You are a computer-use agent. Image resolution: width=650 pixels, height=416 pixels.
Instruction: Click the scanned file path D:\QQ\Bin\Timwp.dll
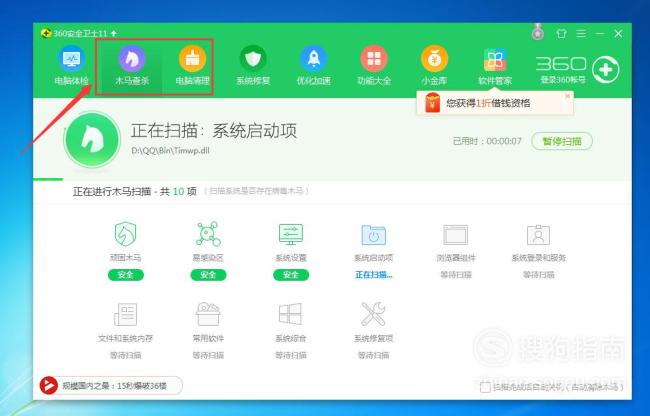tap(170, 150)
